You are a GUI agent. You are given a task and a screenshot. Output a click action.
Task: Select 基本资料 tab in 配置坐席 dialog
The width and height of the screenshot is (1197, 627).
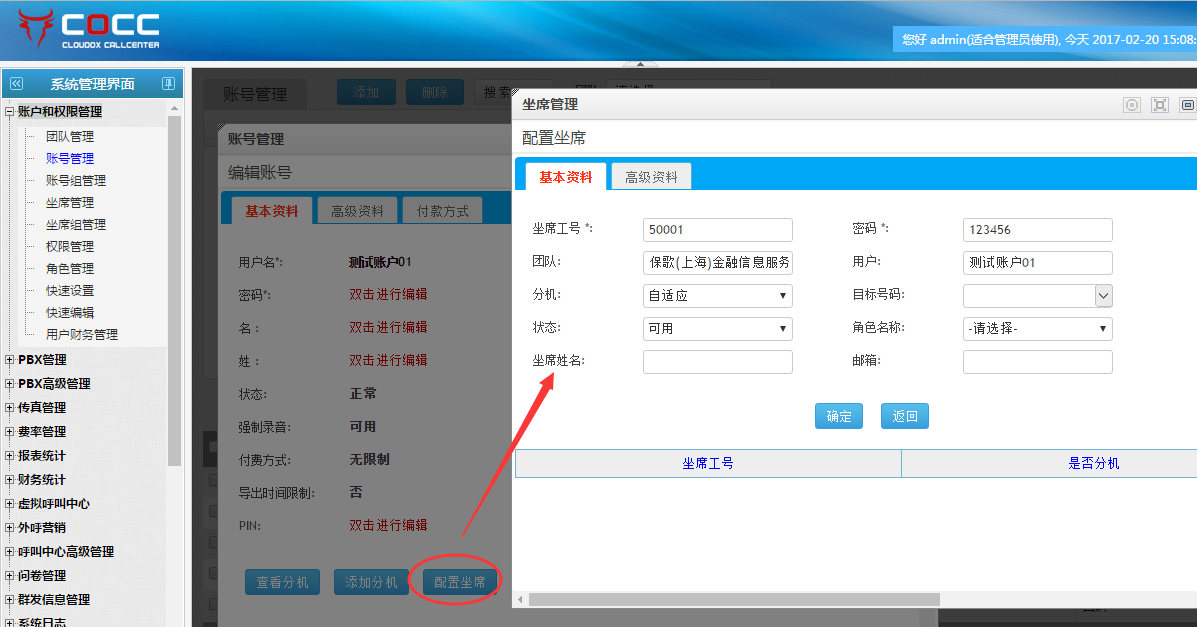[x=565, y=177]
